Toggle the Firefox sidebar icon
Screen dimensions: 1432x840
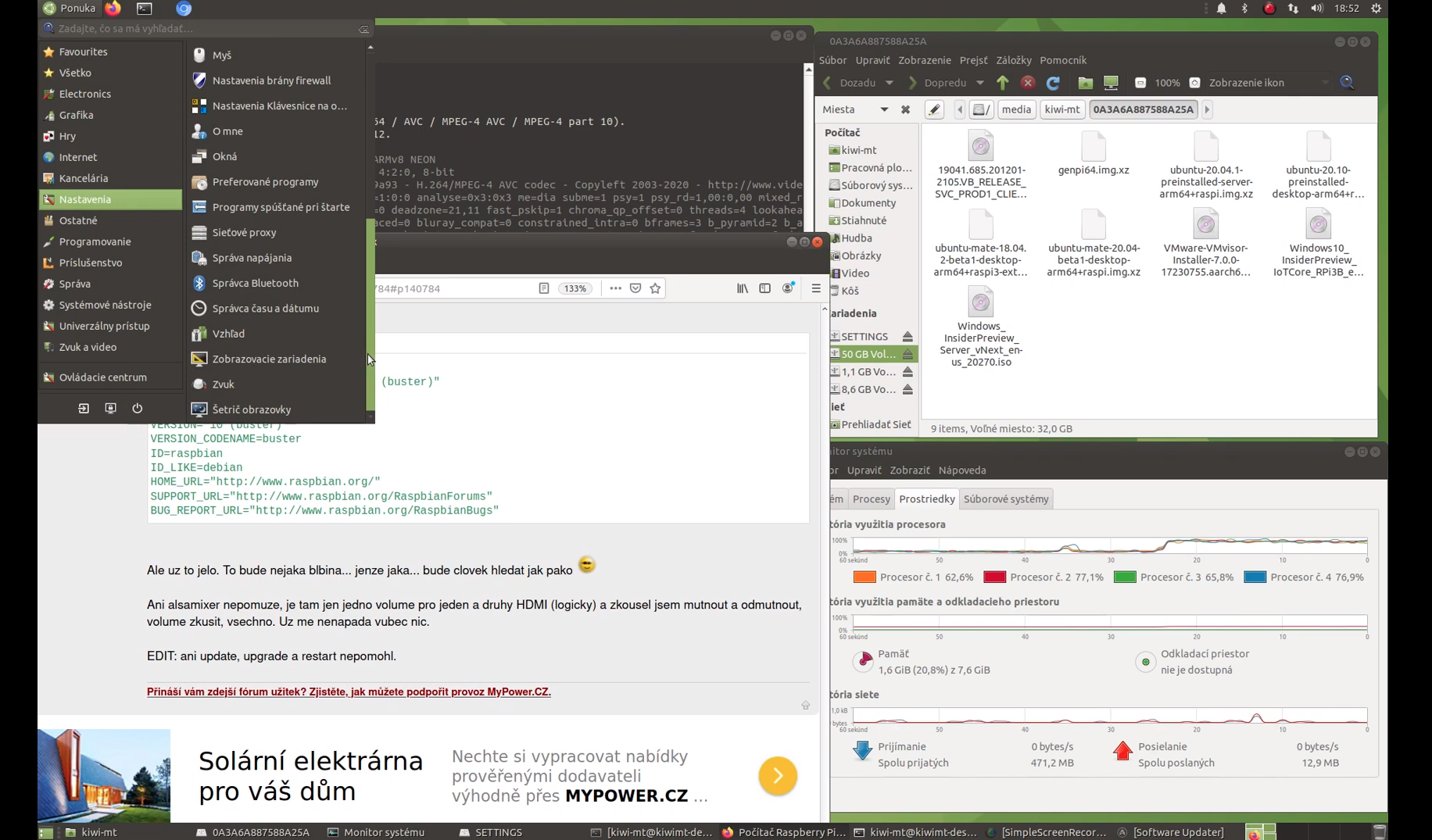pos(765,288)
